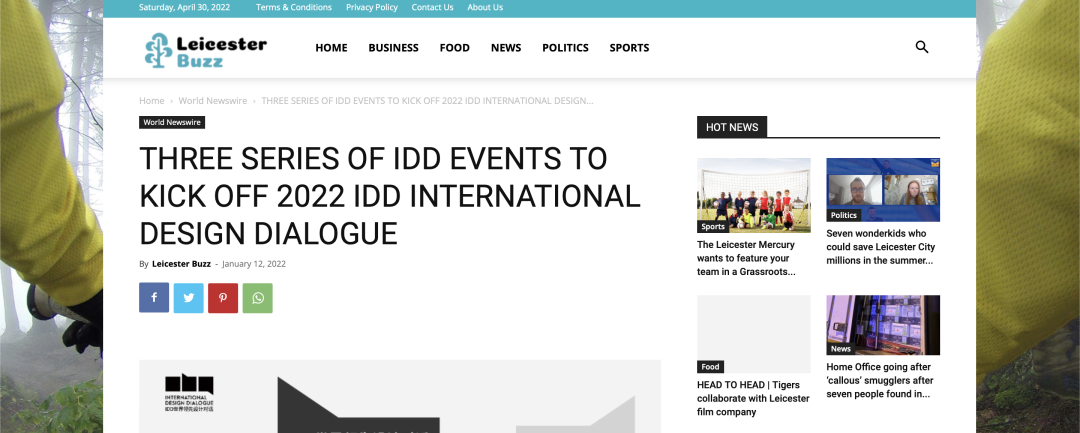Click the Saturday, April 30, 2022 date
The height and width of the screenshot is (433, 1080).
185,8
